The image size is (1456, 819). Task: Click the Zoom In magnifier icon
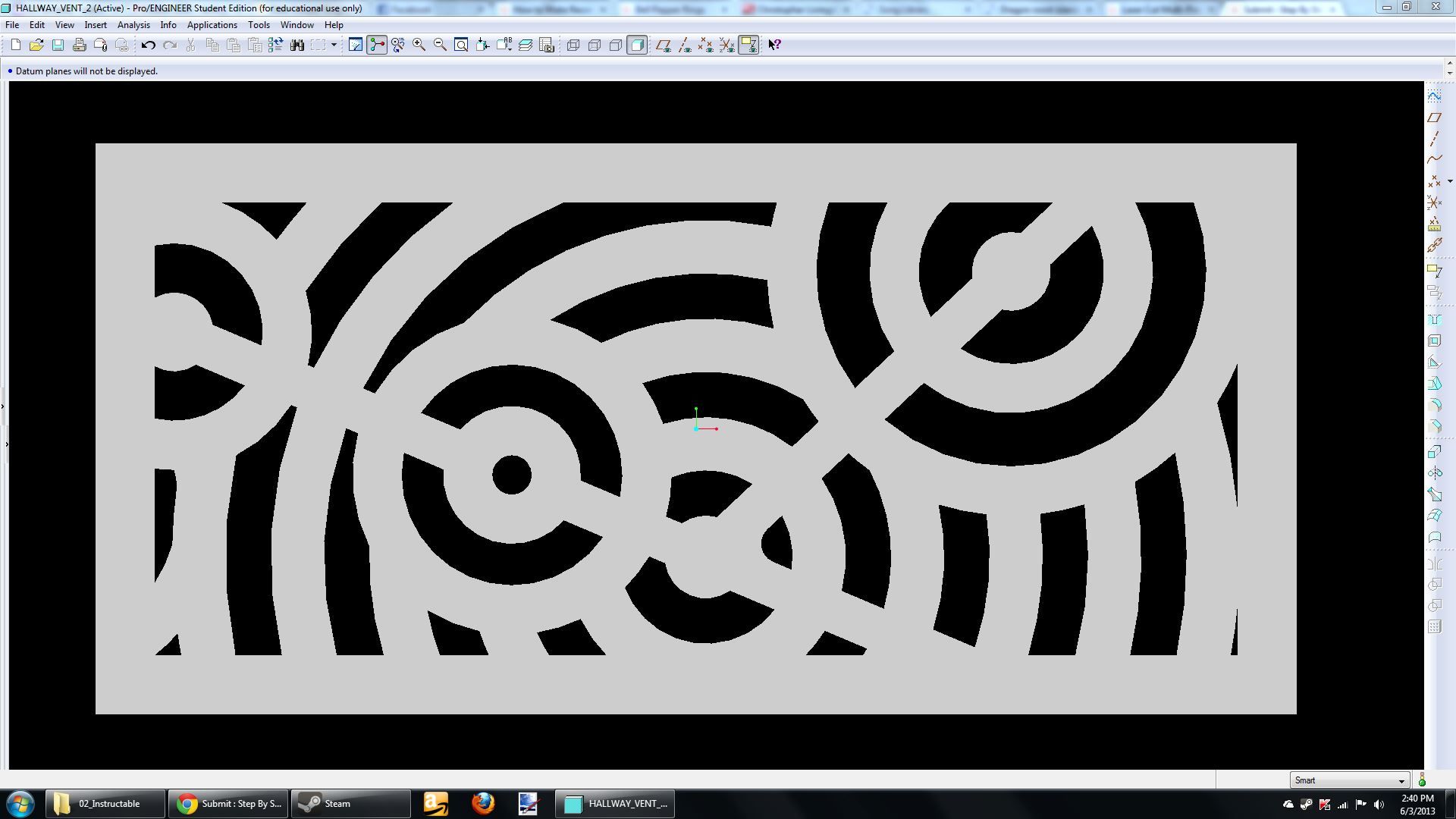point(419,45)
